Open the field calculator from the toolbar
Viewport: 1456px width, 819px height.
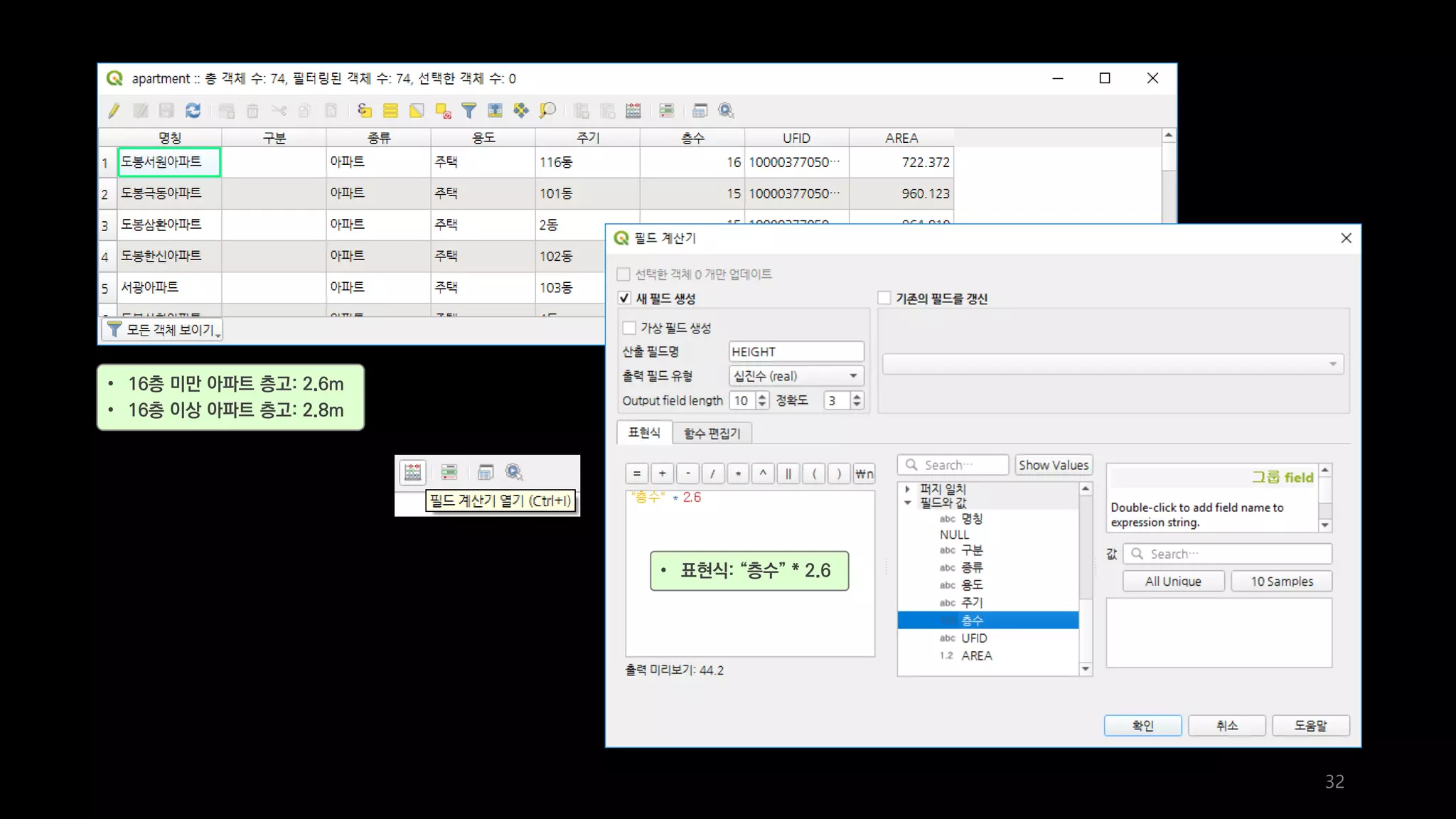[x=633, y=110]
